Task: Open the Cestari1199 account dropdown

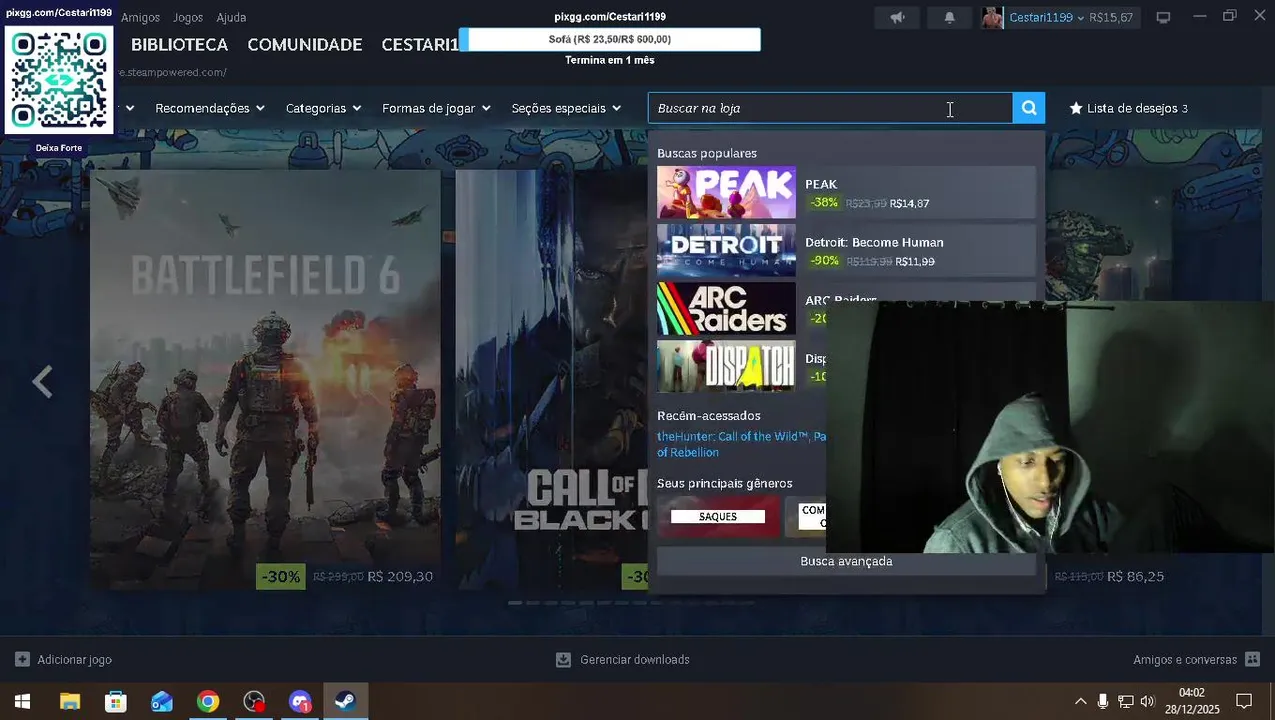Action: pyautogui.click(x=1046, y=17)
